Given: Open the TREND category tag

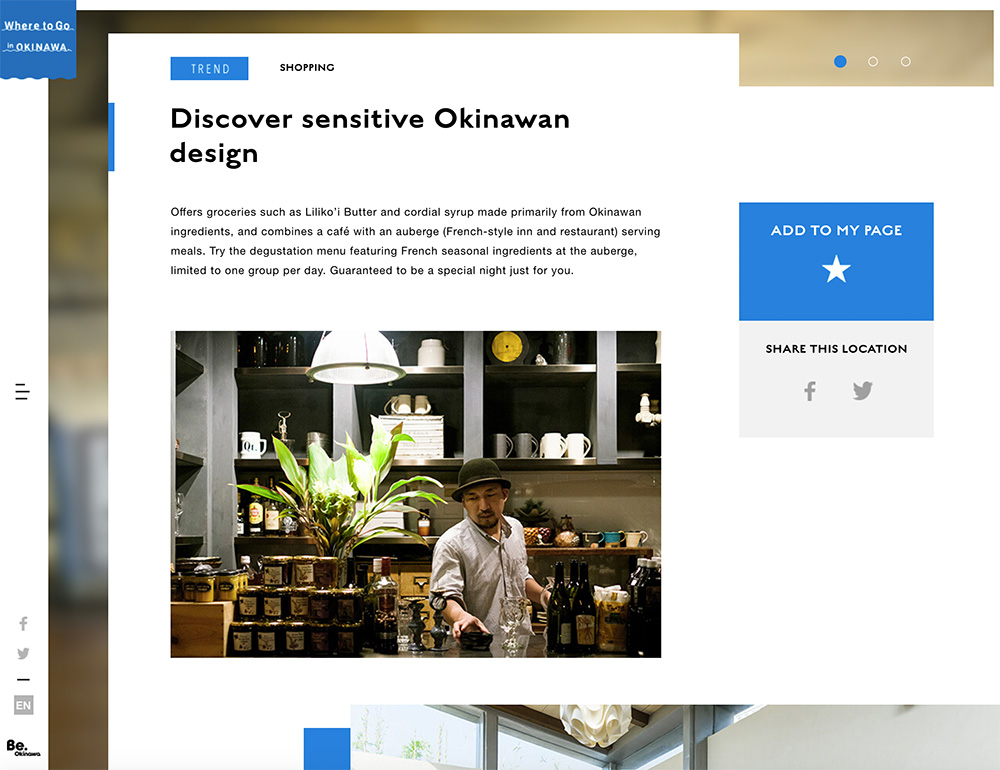Looking at the screenshot, I should click(x=209, y=68).
